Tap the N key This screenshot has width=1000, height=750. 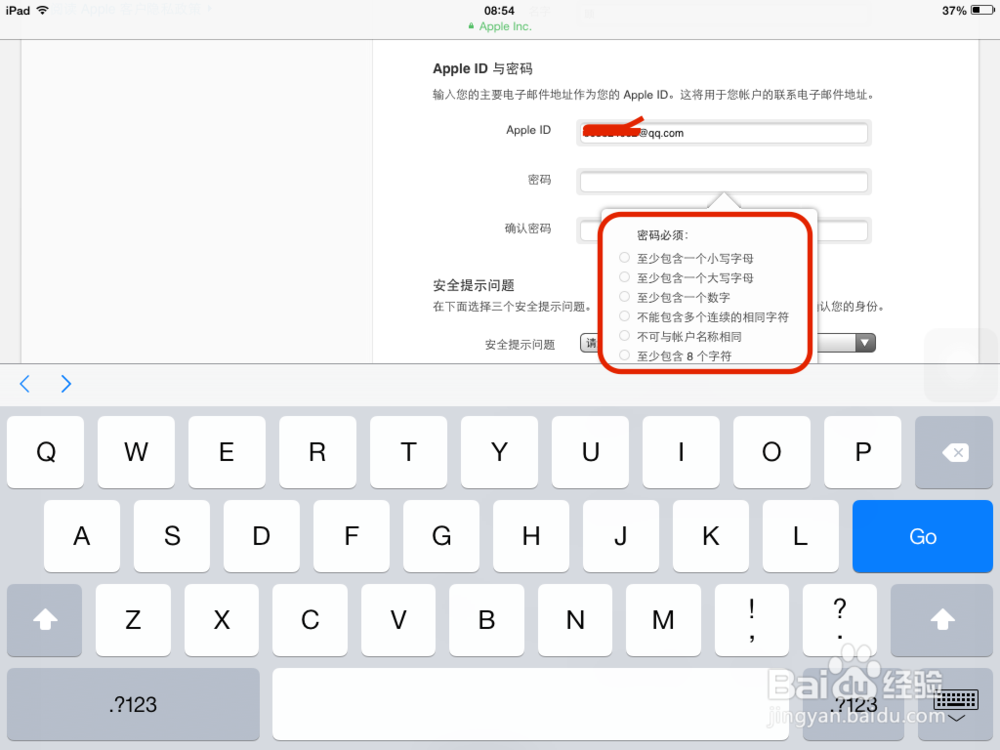point(575,620)
